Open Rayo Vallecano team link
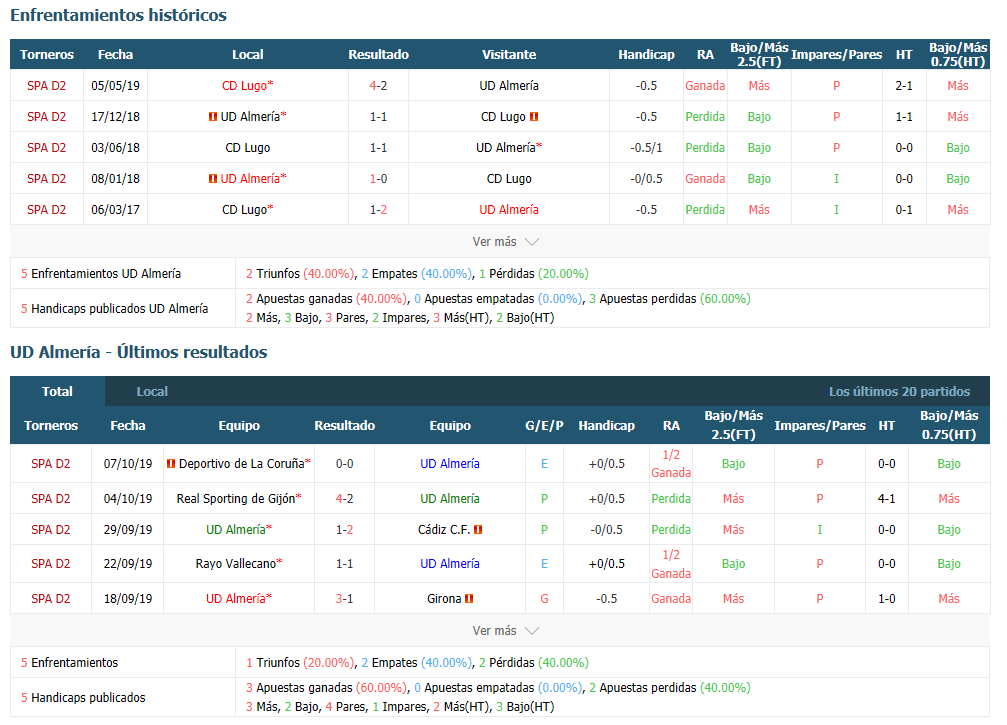This screenshot has height=725, width=1007. pos(239,563)
